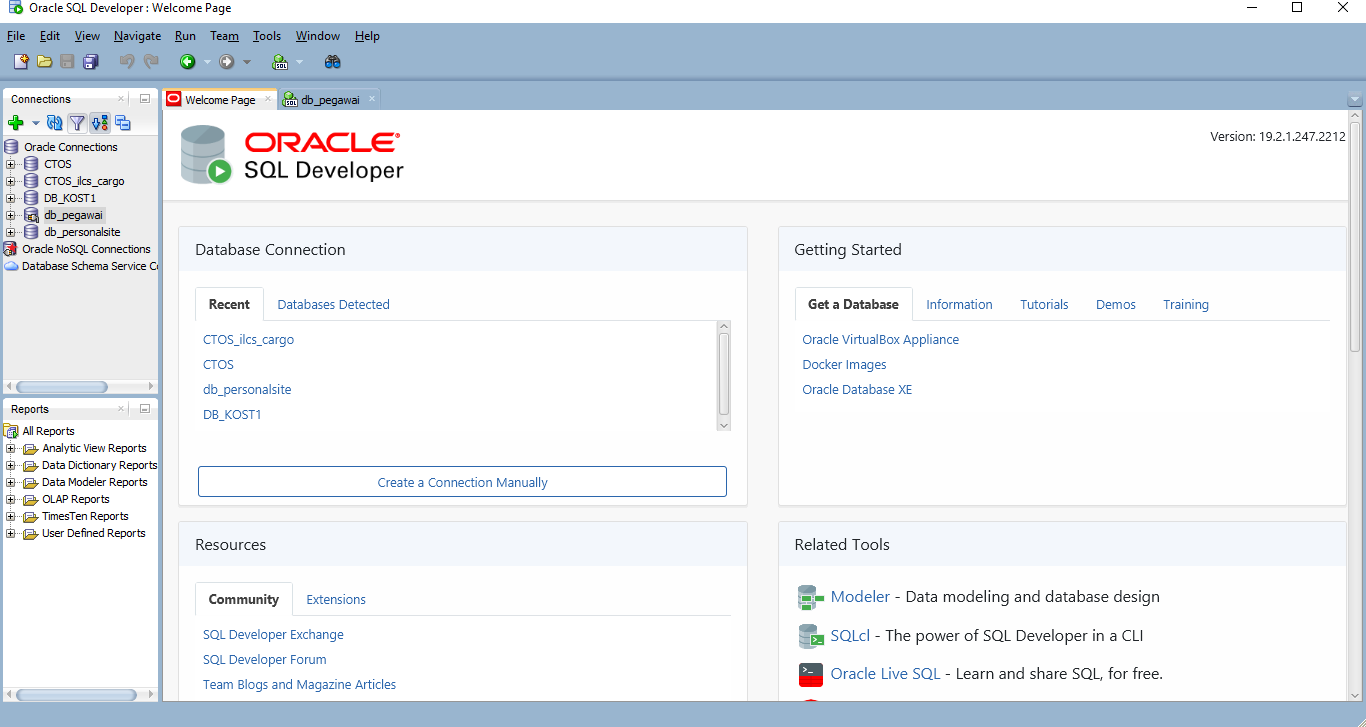Open the Forward arrow history dropdown
The image size is (1366, 727).
click(x=247, y=62)
